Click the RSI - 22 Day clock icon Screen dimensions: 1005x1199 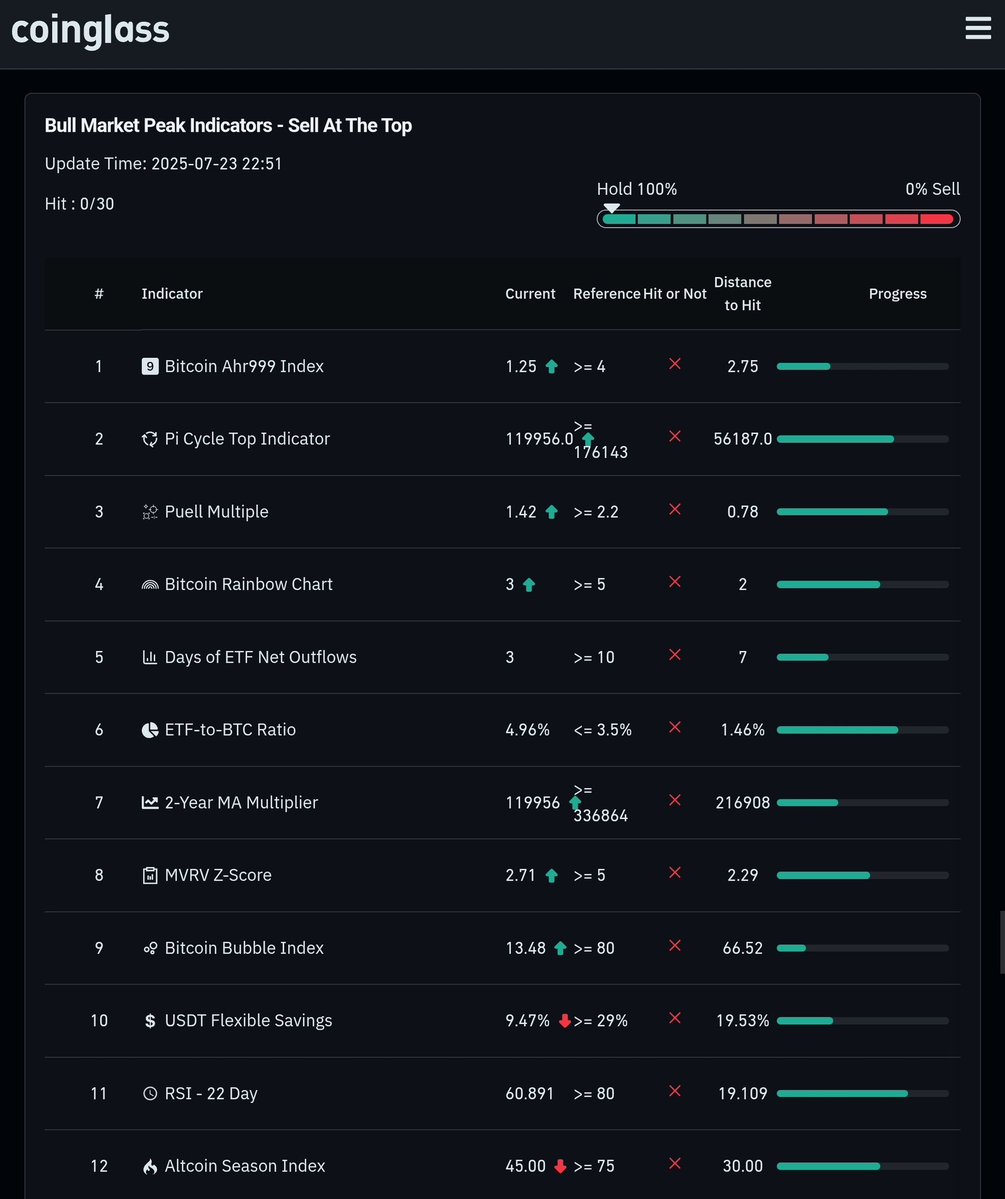[150, 1093]
